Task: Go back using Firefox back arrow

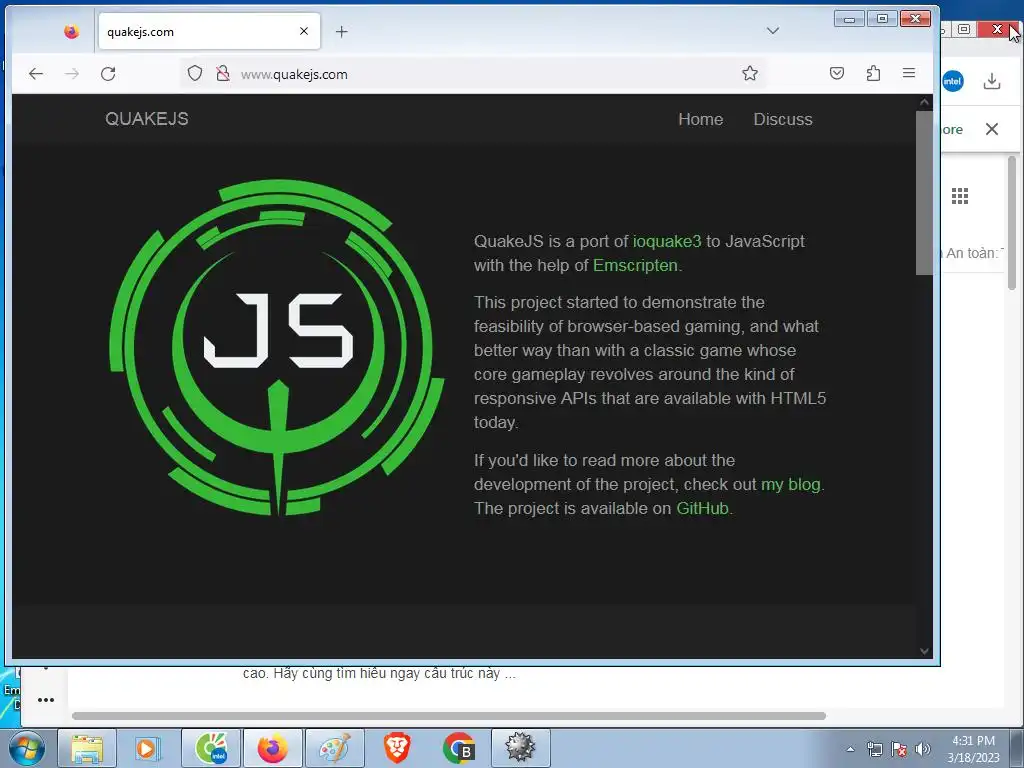Action: click(36, 74)
